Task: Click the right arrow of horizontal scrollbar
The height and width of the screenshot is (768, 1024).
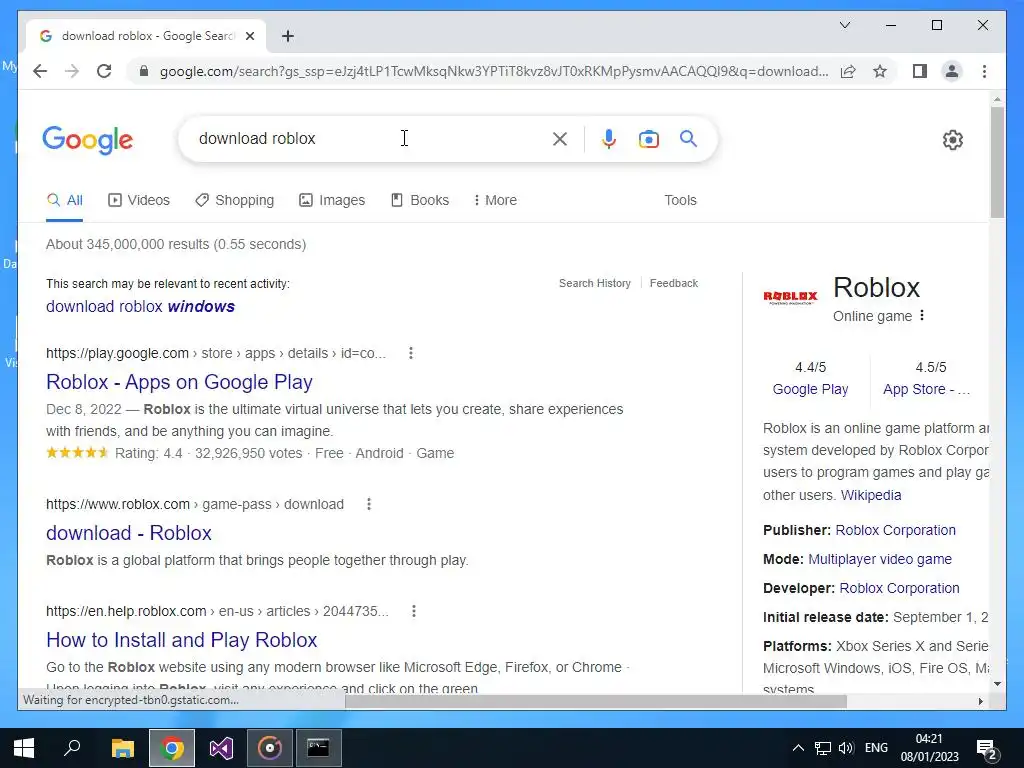Action: (980, 701)
